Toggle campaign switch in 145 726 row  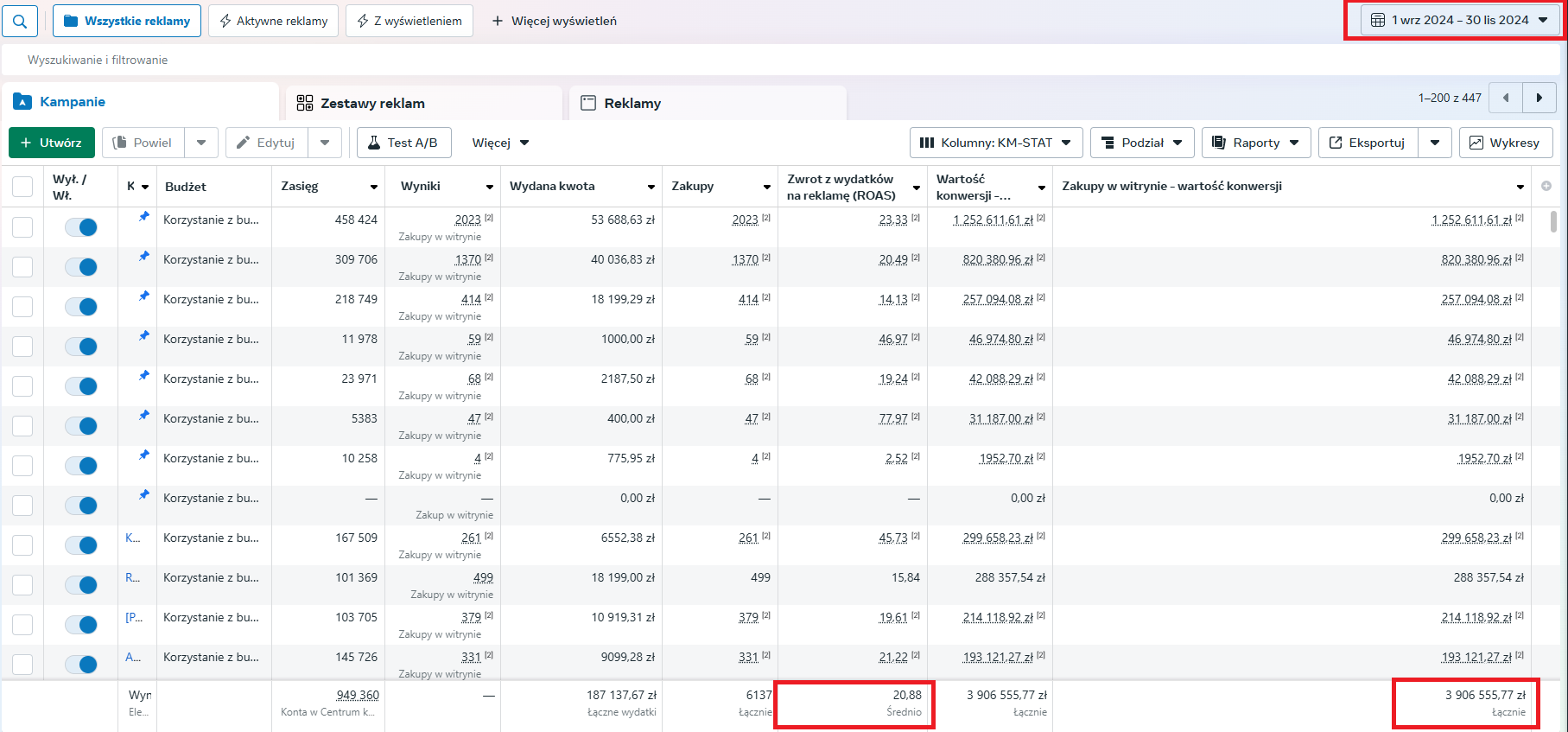coord(81,665)
